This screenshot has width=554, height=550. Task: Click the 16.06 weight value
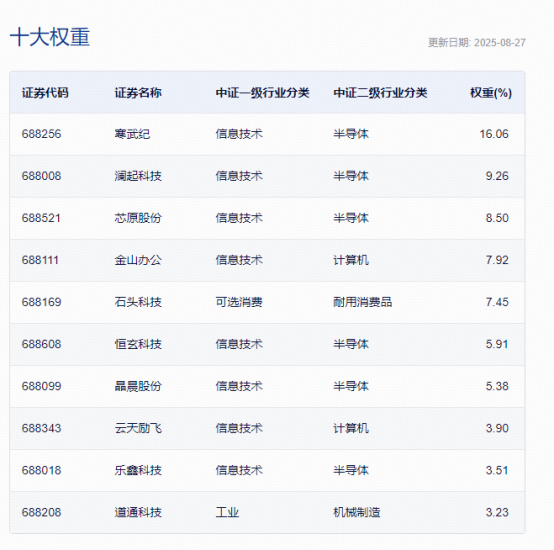point(494,134)
